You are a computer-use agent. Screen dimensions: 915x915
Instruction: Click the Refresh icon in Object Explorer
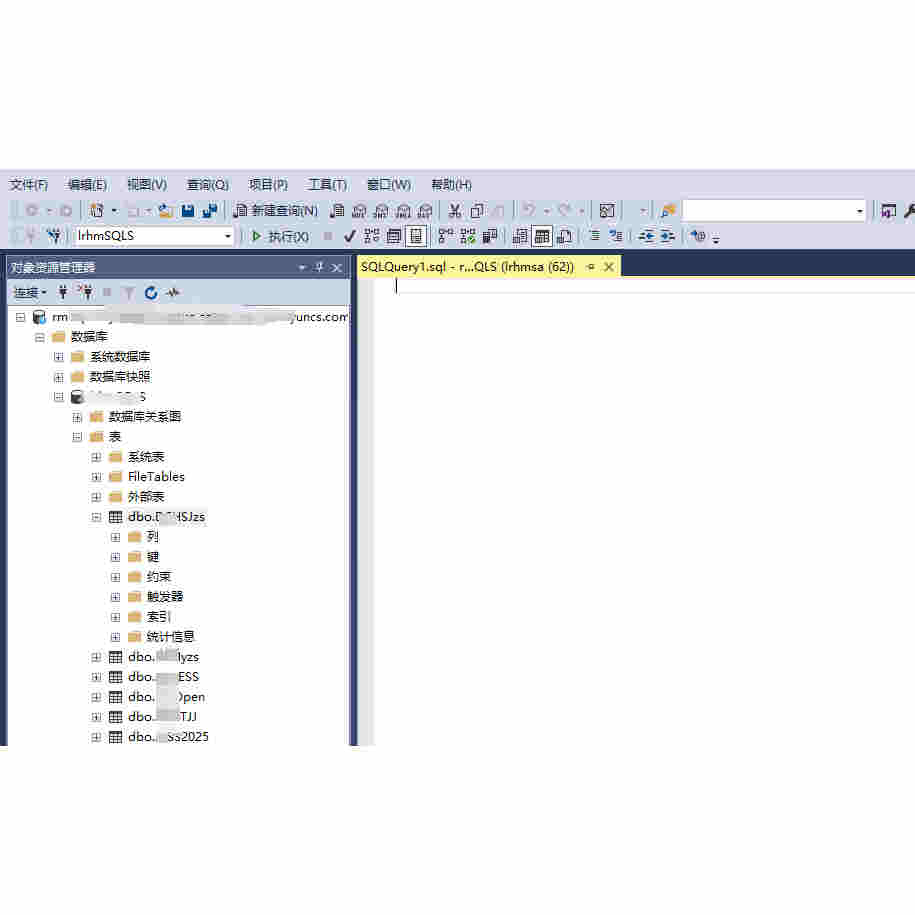point(151,293)
